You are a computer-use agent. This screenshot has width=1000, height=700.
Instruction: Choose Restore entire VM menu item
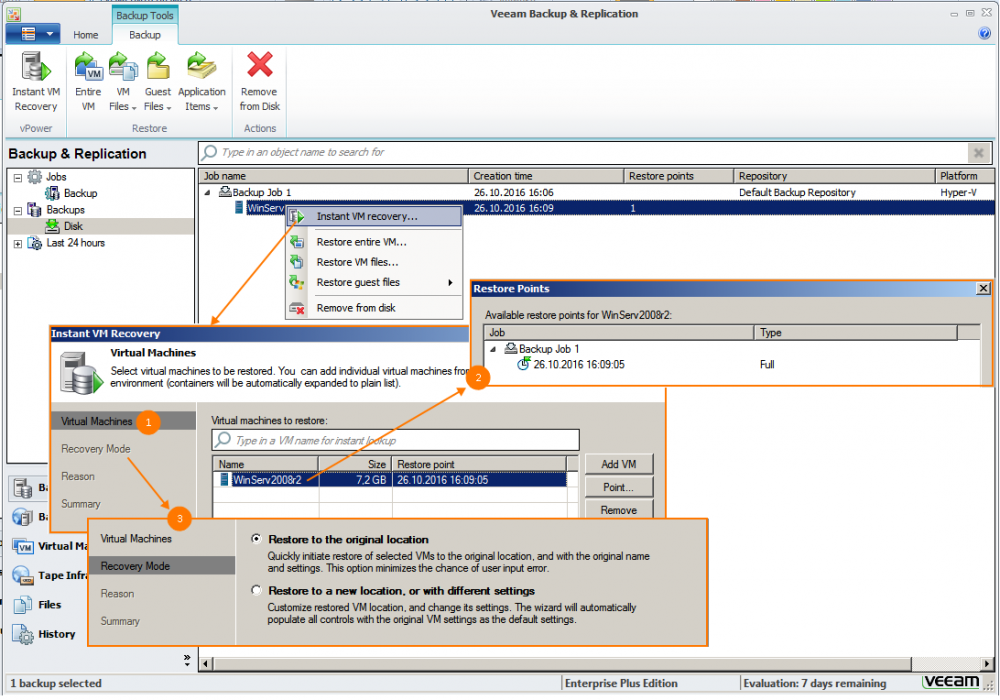pos(374,242)
